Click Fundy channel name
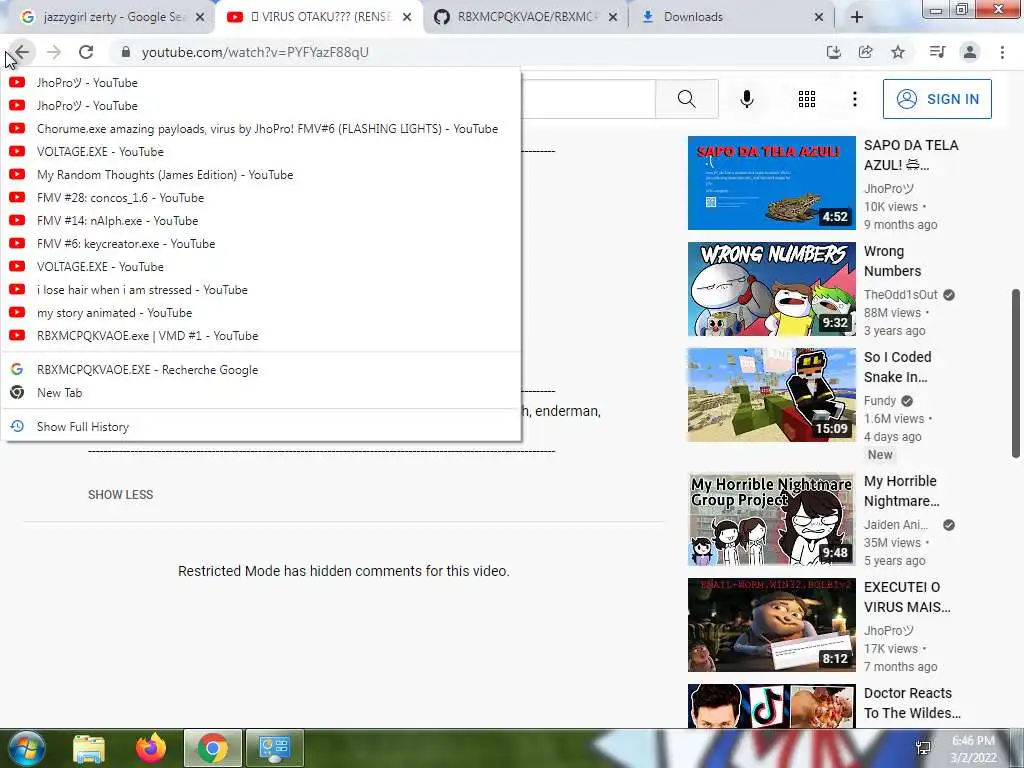This screenshot has height=768, width=1024. pyautogui.click(x=880, y=400)
